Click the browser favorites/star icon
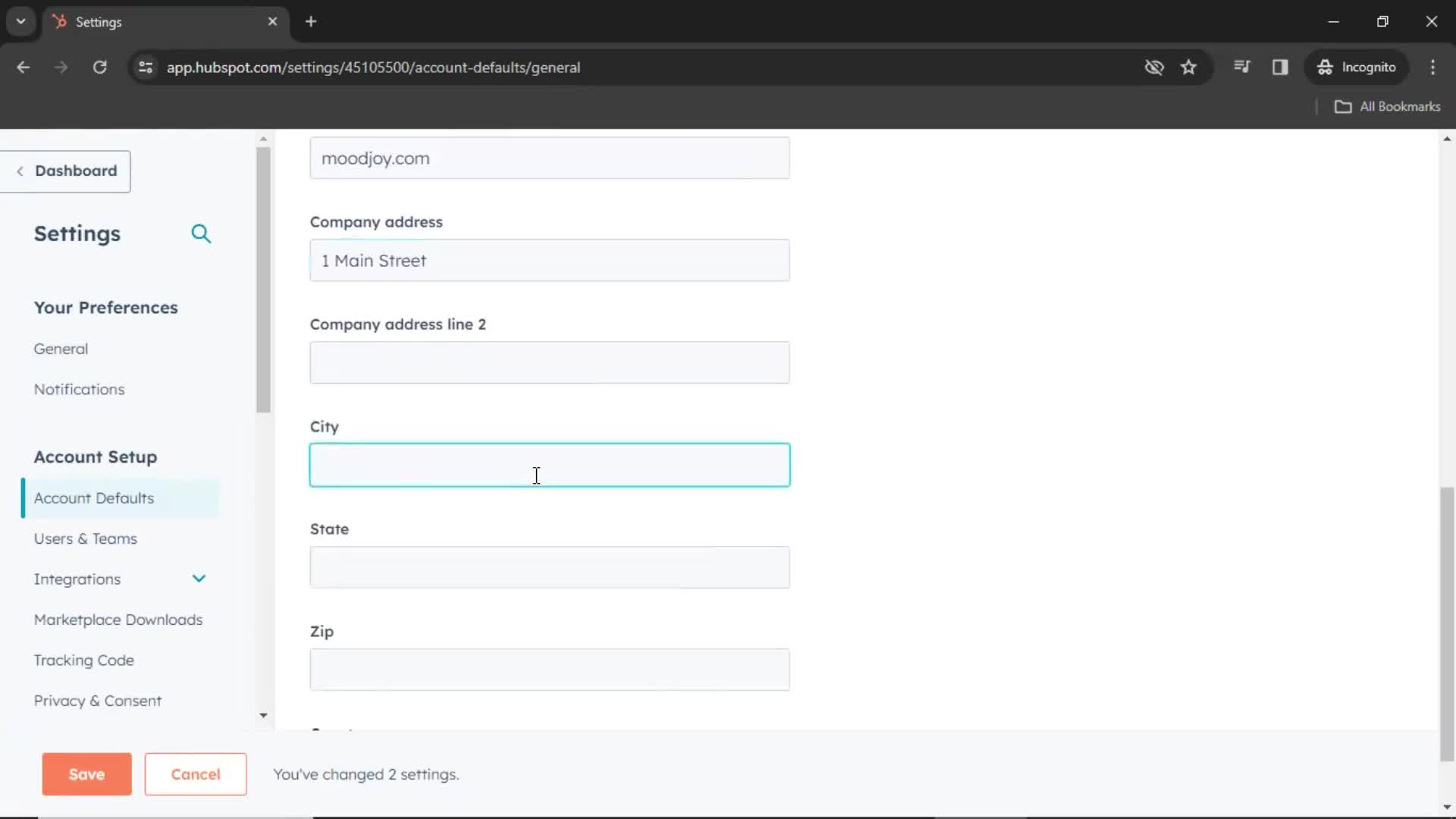This screenshot has width=1456, height=819. 1189,67
